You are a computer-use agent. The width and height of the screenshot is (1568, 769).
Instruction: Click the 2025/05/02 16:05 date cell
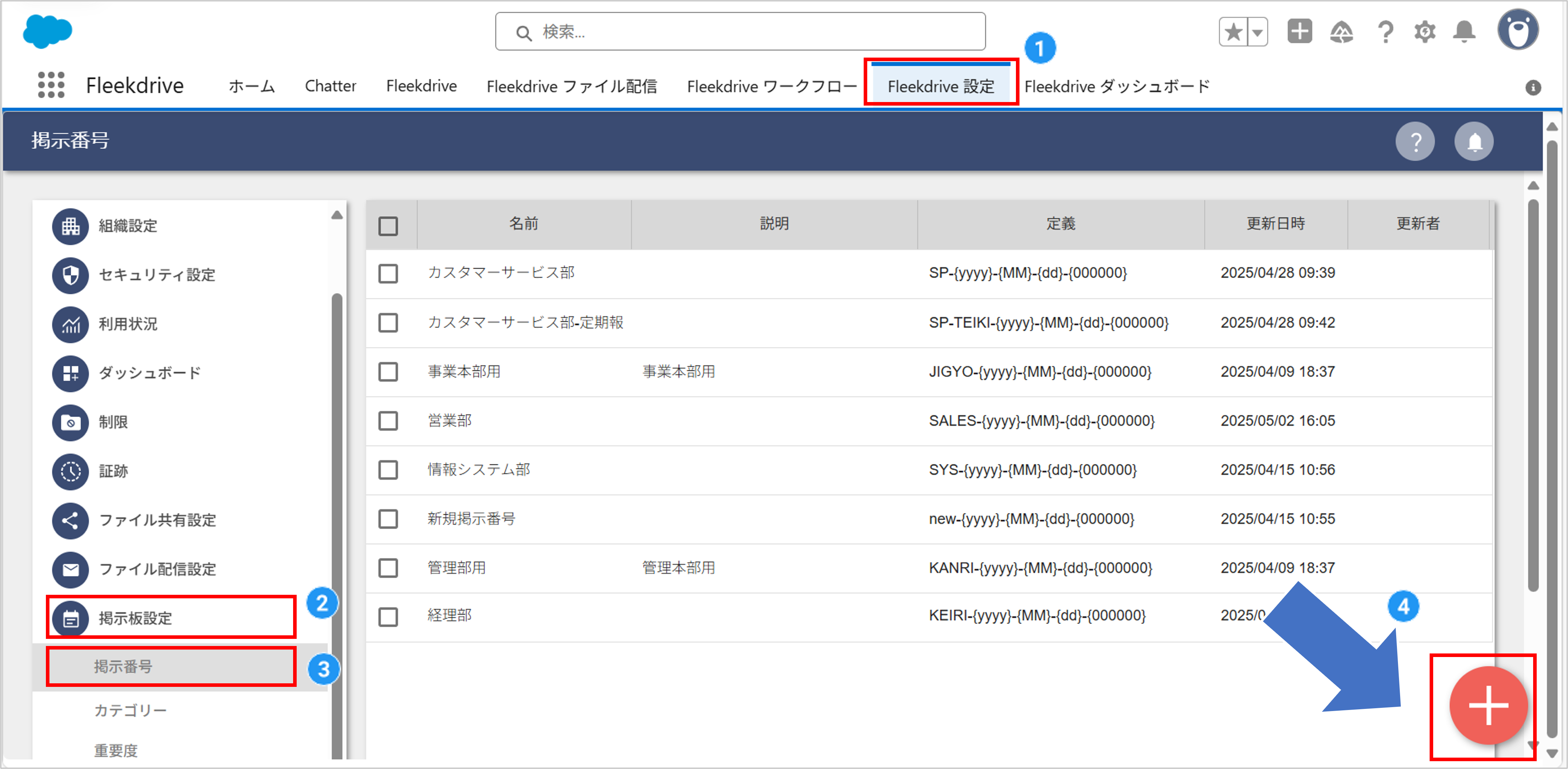1278,420
